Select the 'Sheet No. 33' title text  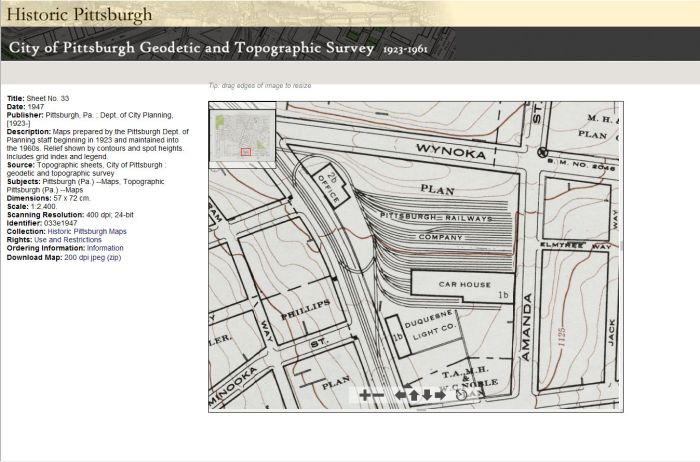click(48, 98)
